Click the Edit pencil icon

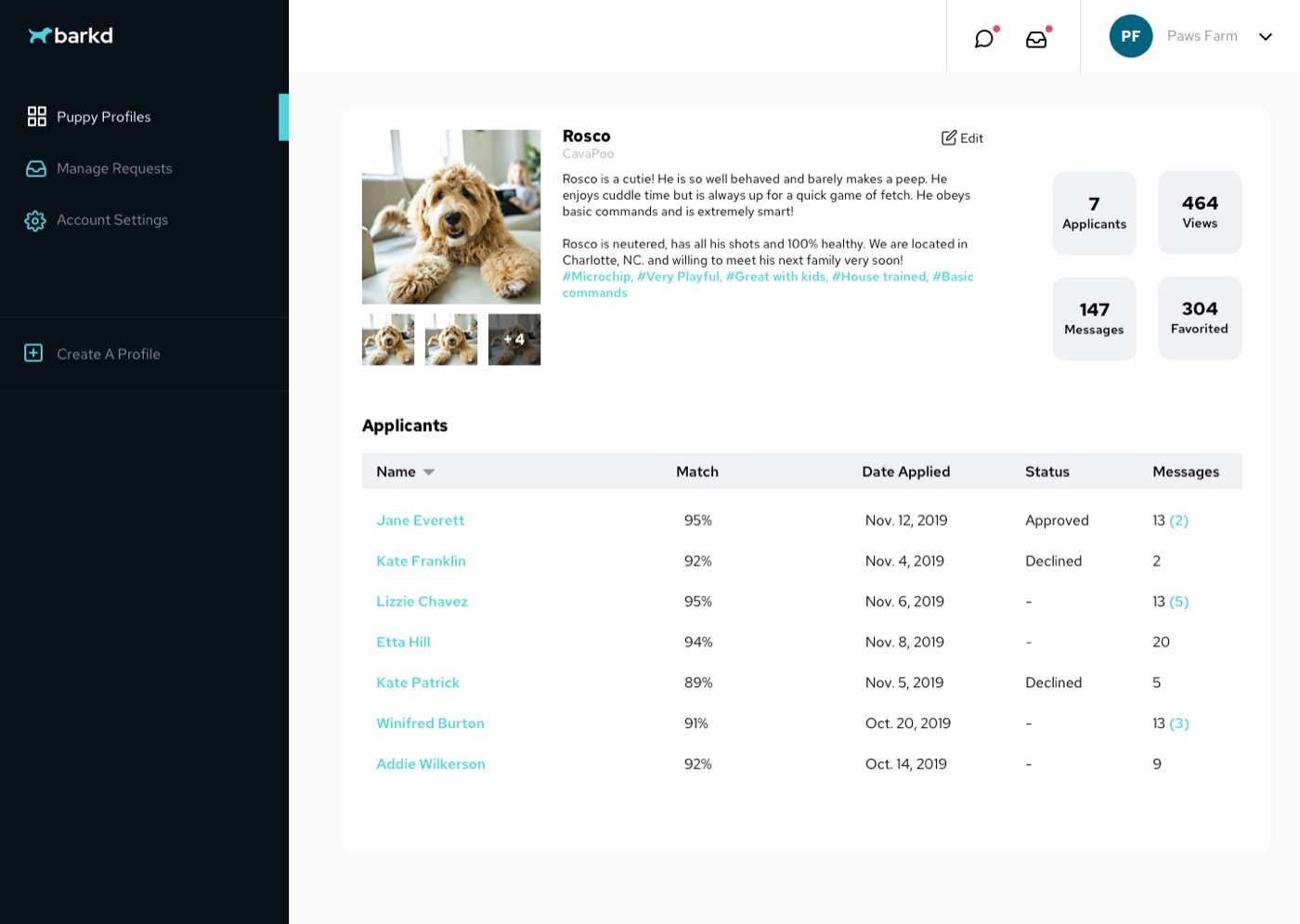(x=949, y=137)
